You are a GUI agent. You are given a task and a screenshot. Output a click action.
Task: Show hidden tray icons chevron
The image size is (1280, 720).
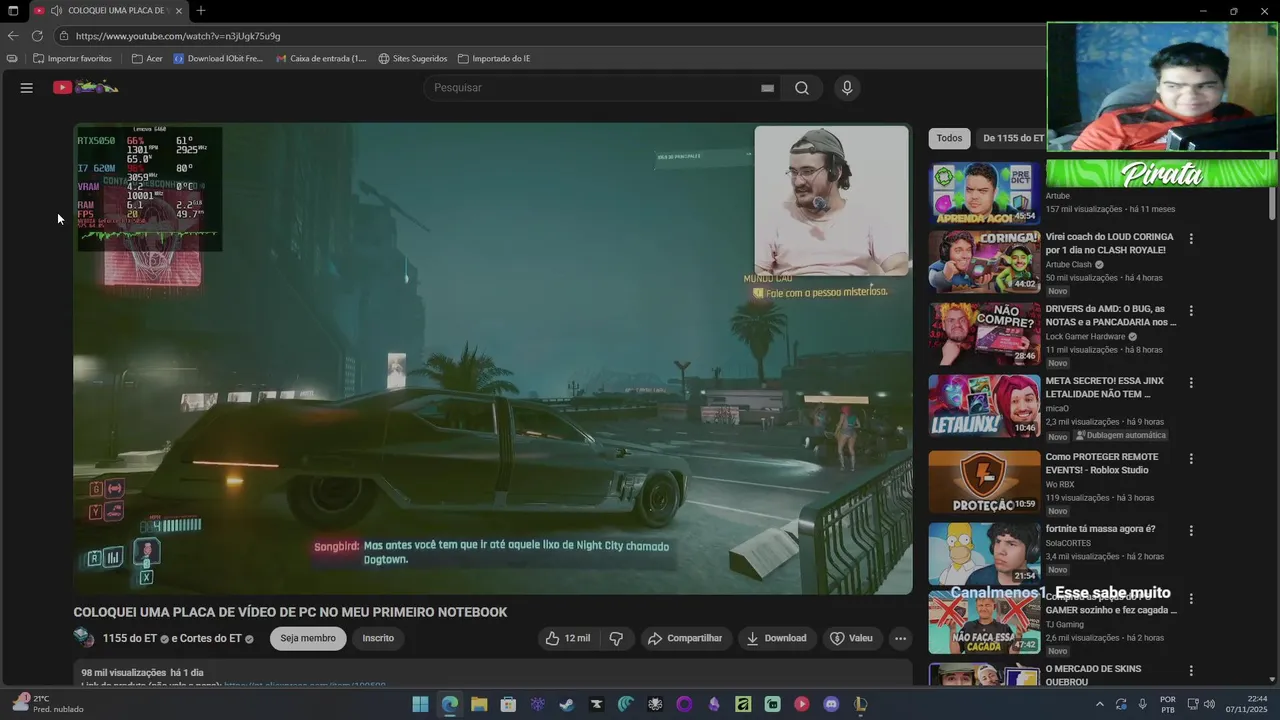(x=1100, y=704)
